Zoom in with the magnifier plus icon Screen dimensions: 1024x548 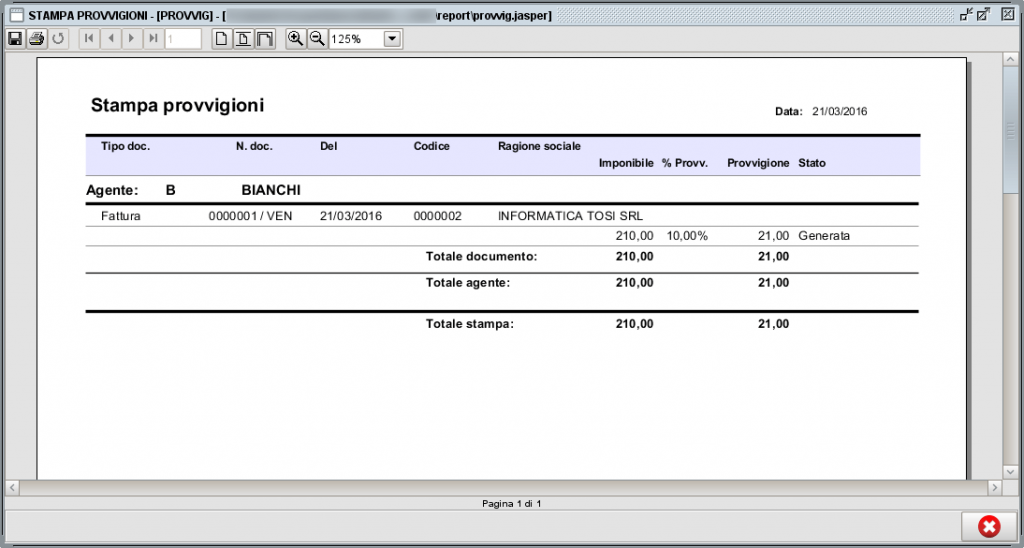coord(295,39)
